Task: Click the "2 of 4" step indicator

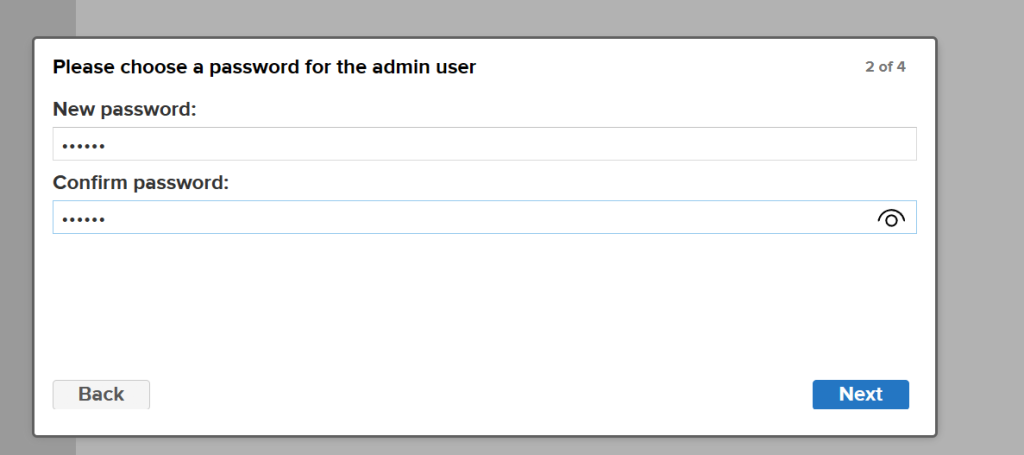Action: tap(885, 68)
